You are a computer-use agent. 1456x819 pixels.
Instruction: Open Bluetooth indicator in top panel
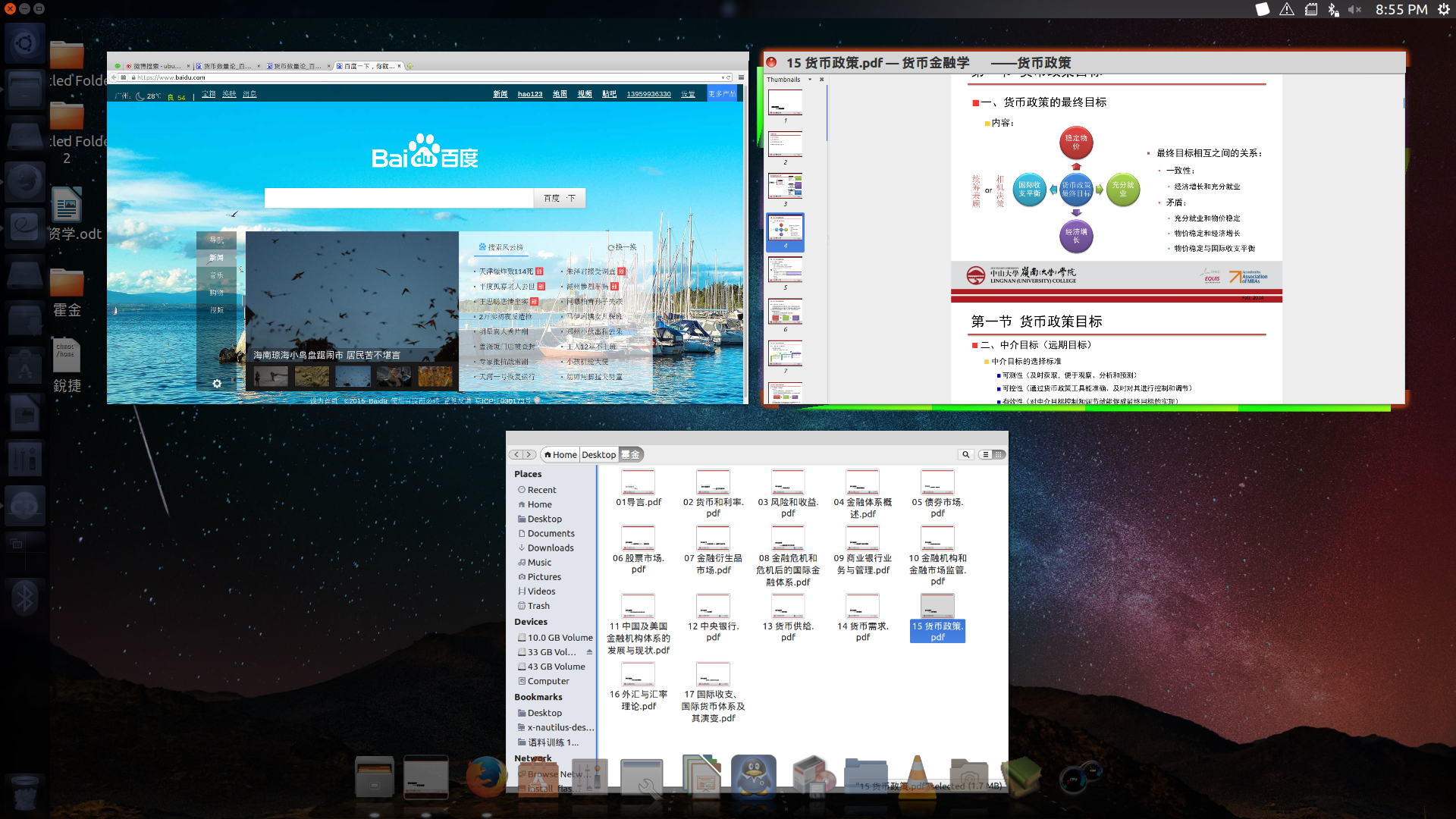[1333, 9]
